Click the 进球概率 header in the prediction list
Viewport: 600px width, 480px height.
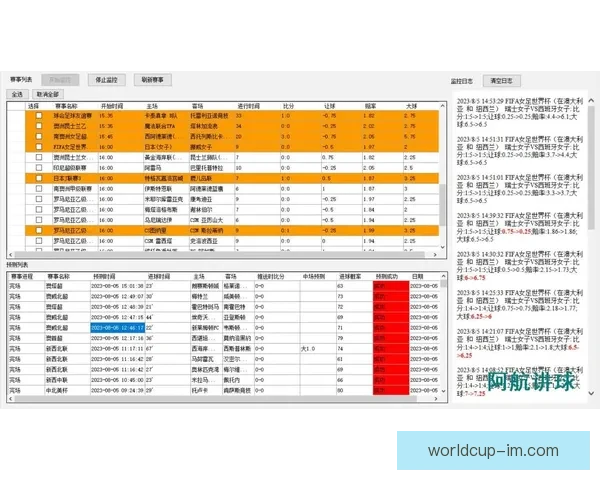350,276
